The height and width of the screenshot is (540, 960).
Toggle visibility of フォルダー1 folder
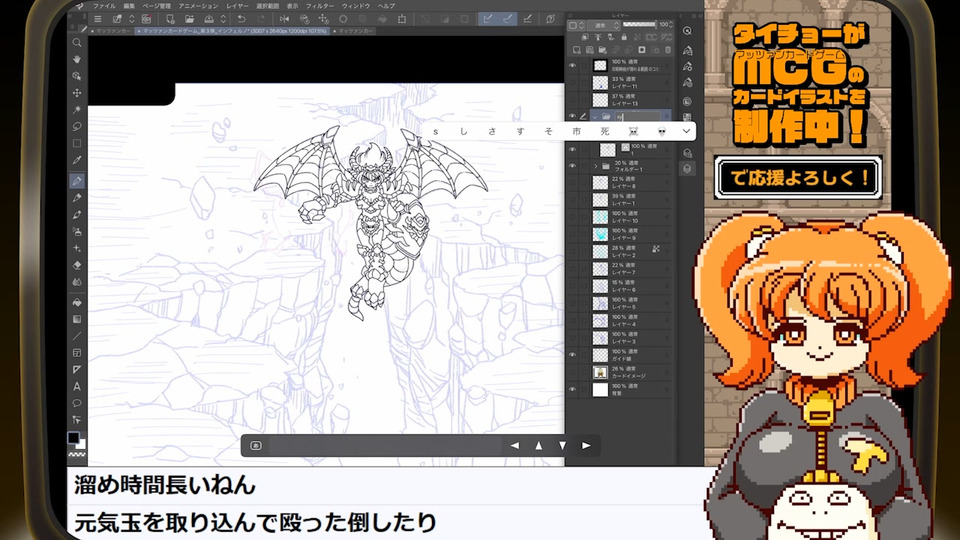click(573, 166)
